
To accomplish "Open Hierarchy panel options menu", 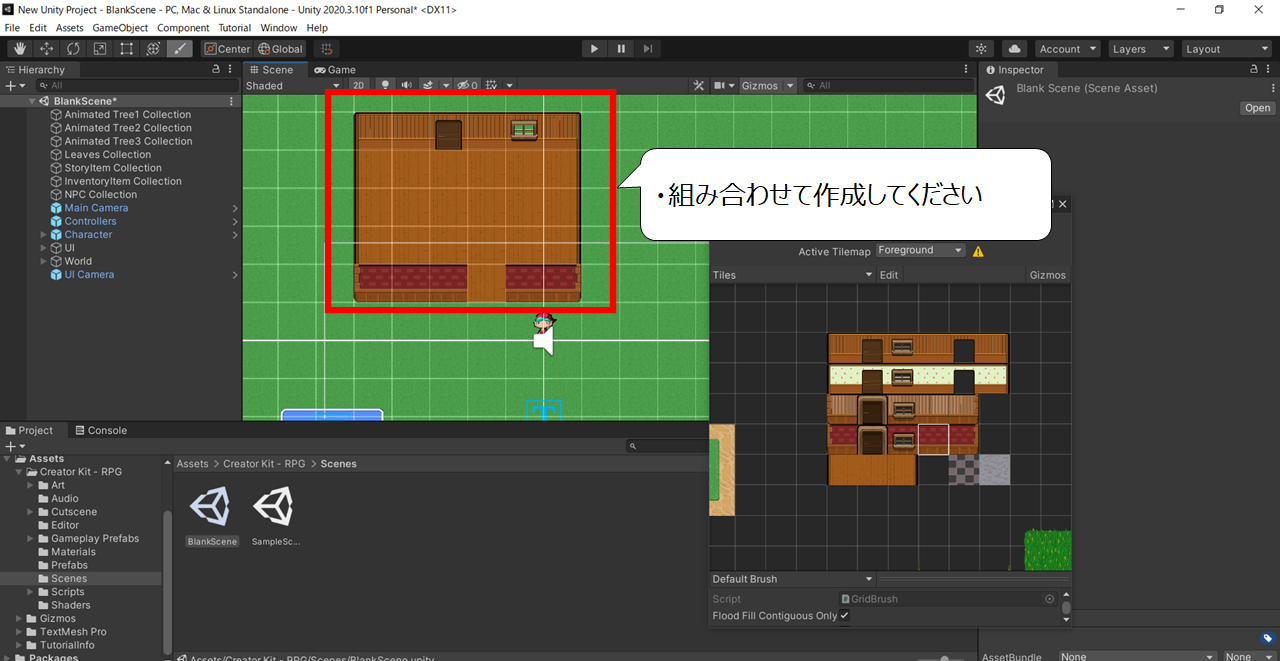I will [x=232, y=70].
